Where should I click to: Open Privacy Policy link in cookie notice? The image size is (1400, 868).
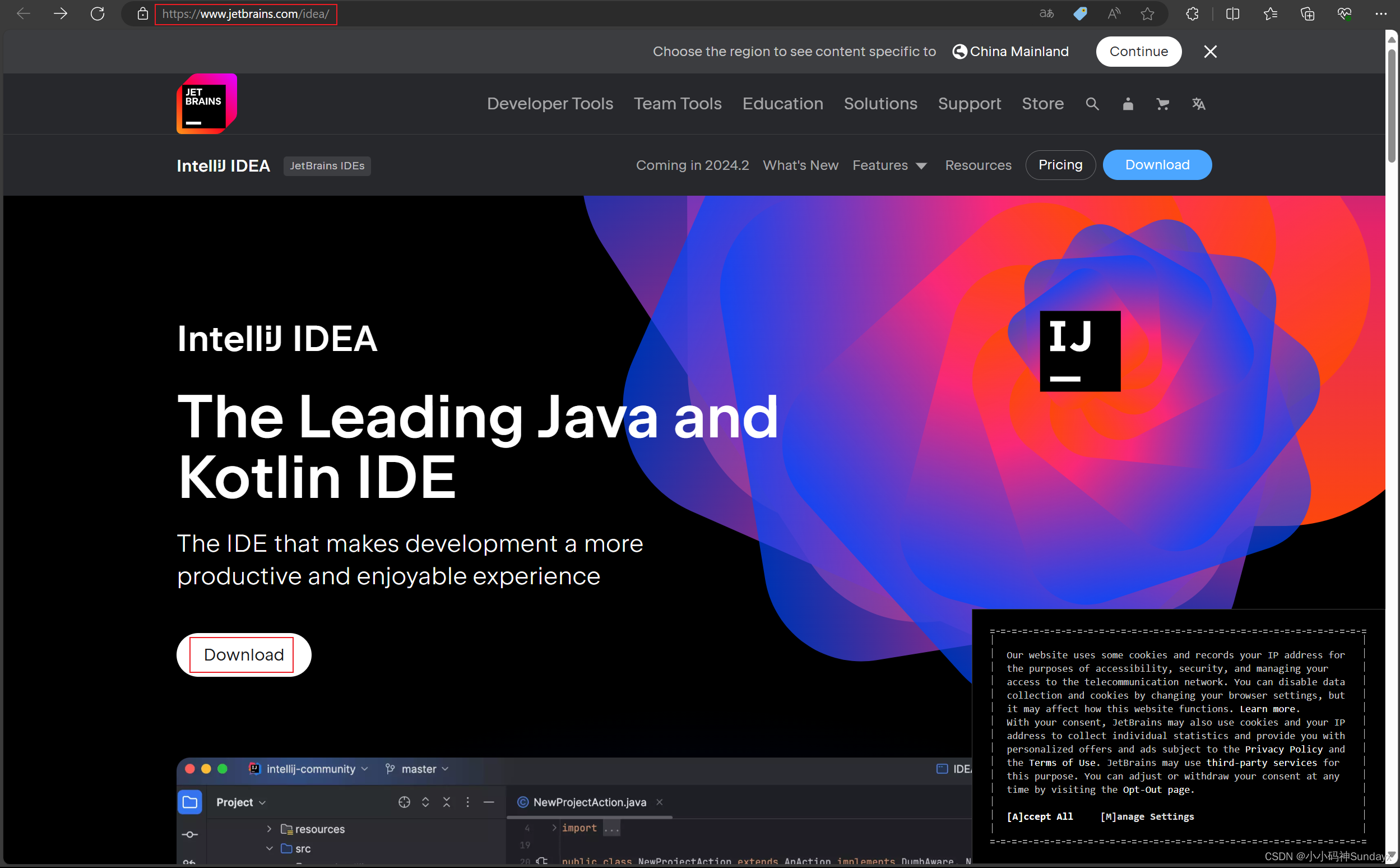[1283, 749]
